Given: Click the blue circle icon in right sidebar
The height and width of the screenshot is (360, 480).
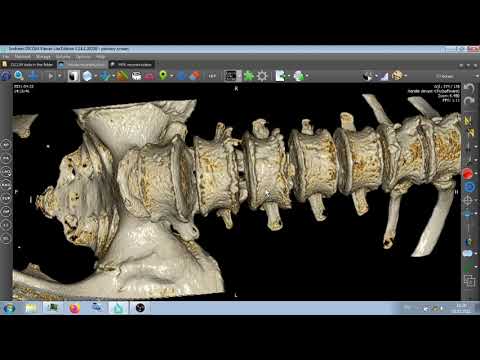Looking at the screenshot, I should tap(469, 187).
